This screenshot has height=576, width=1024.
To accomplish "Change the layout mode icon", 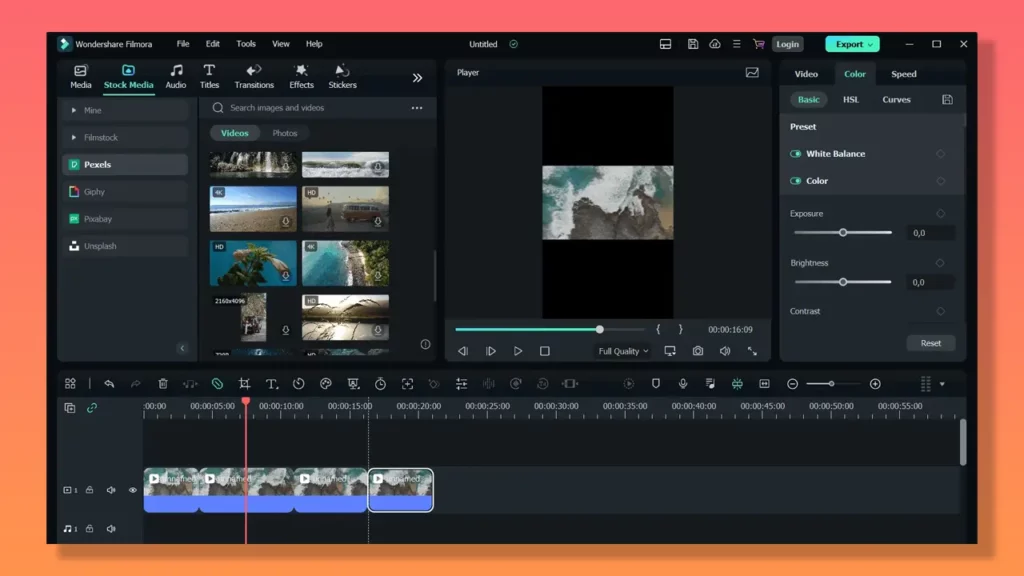I will tap(665, 44).
